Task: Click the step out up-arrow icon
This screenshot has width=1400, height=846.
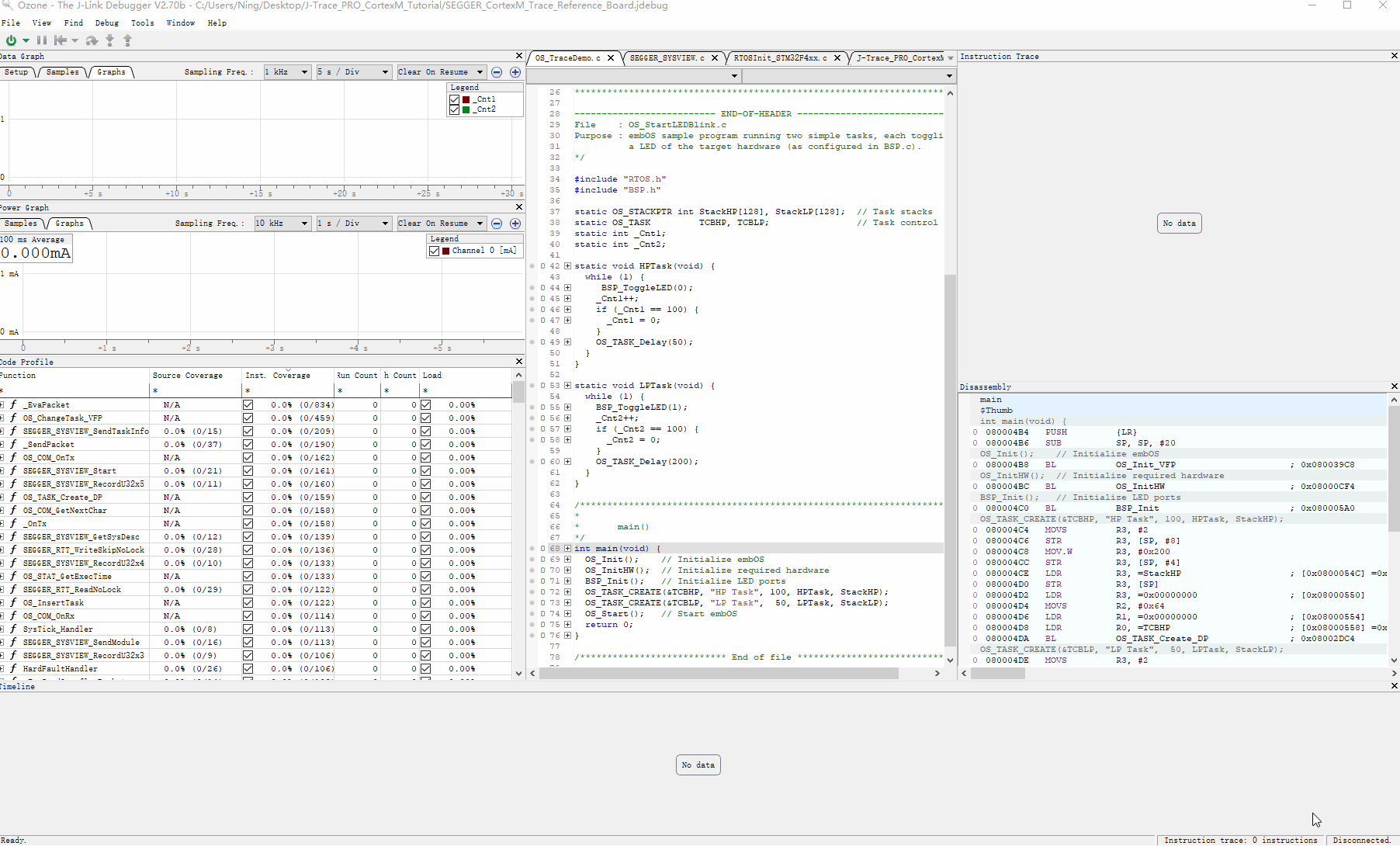Action: click(x=128, y=40)
